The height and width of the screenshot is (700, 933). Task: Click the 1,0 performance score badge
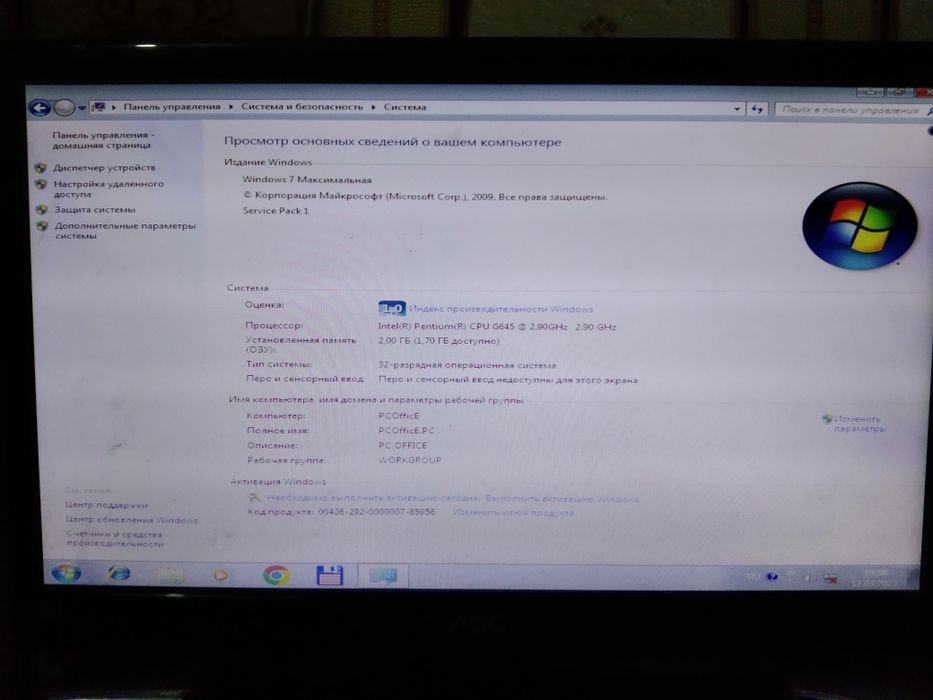point(392,308)
